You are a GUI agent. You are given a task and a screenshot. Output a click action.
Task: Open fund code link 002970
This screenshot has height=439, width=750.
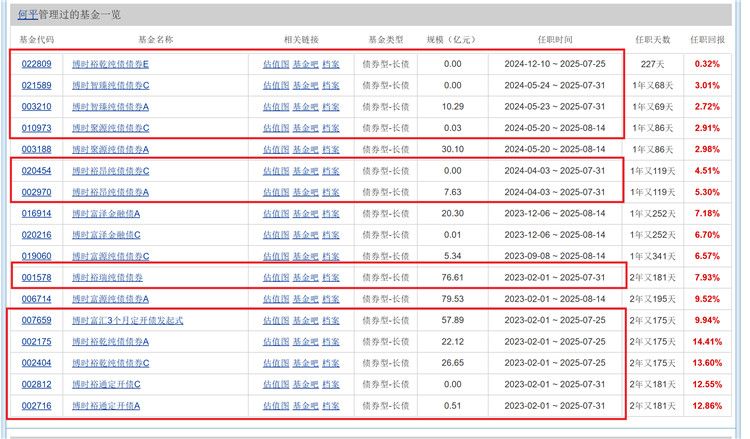[x=36, y=192]
